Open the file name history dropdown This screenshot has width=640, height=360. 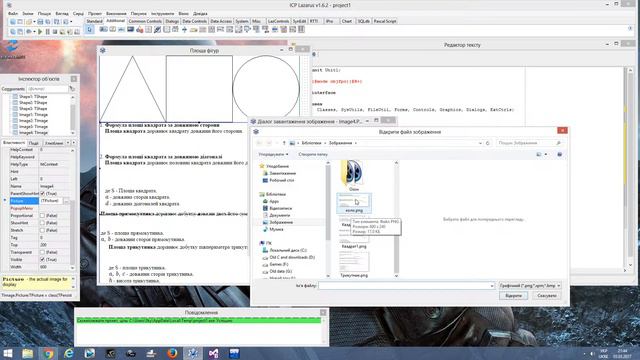pyautogui.click(x=492, y=286)
